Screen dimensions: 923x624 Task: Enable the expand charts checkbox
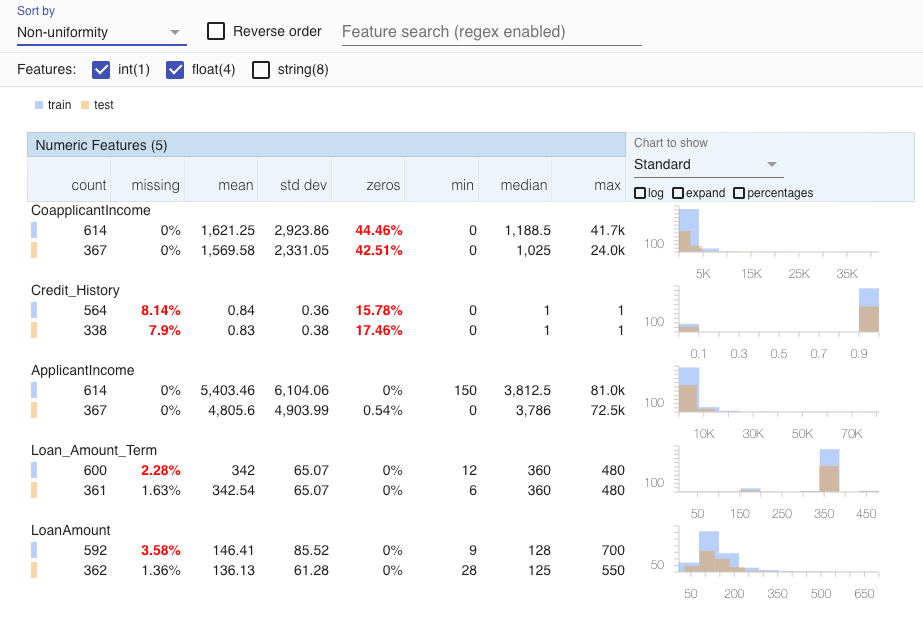point(678,193)
